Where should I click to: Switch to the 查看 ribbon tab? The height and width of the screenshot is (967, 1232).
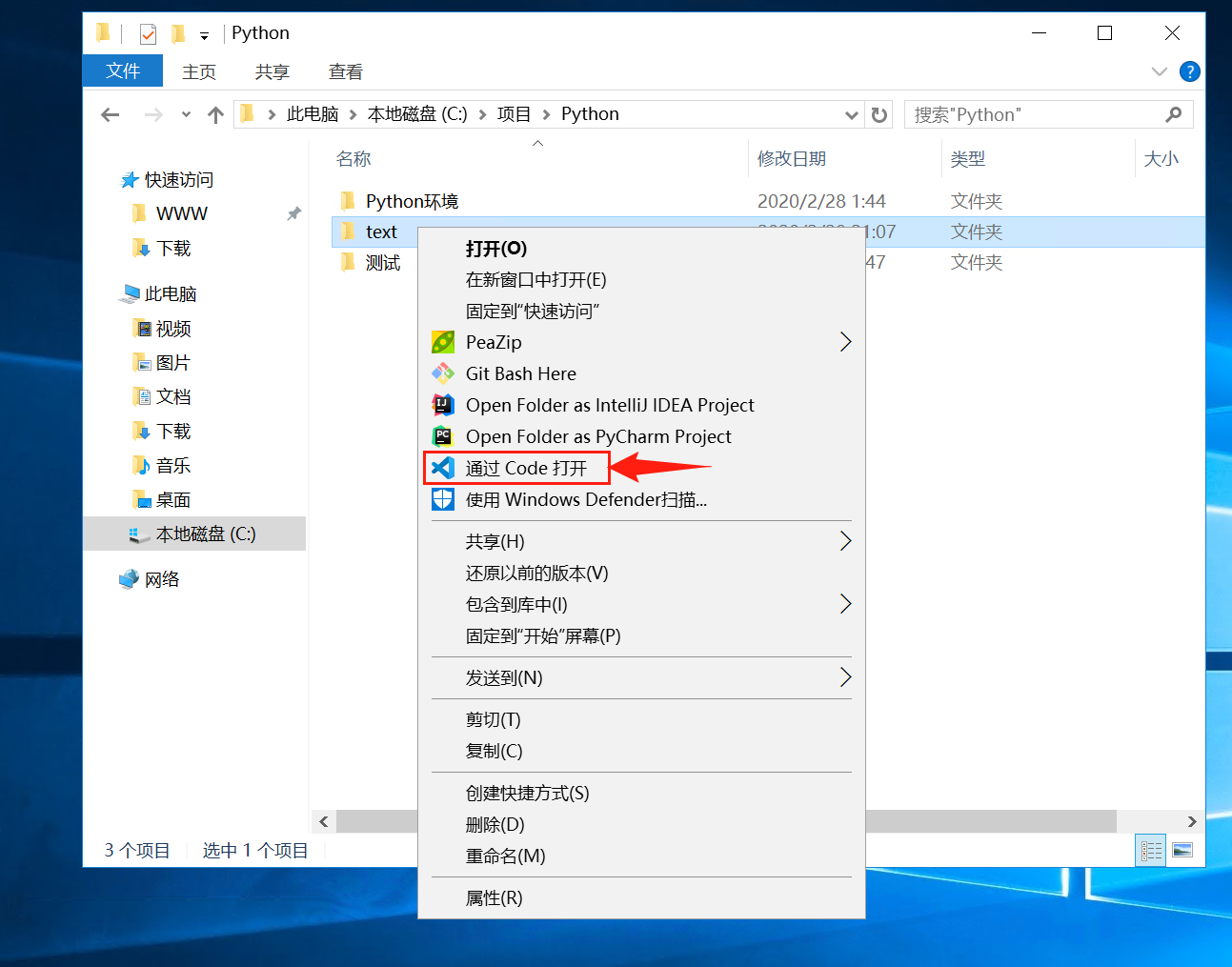click(x=345, y=71)
